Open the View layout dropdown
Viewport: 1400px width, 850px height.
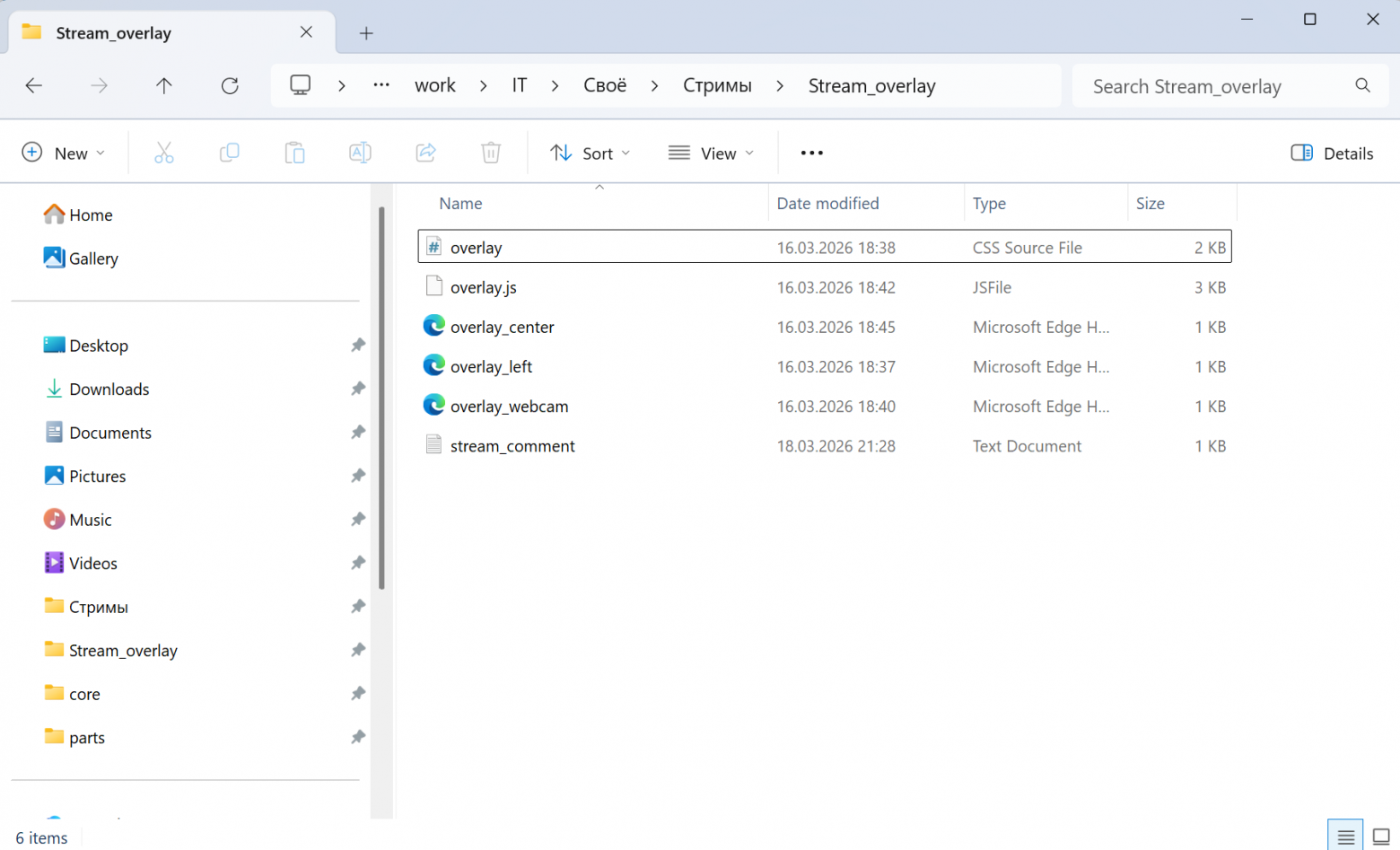(712, 153)
